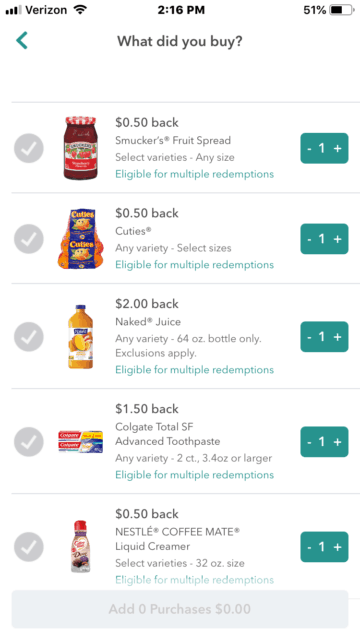
Task: Increase Smucker's Fruit Spread quantity with plus
Action: point(338,148)
